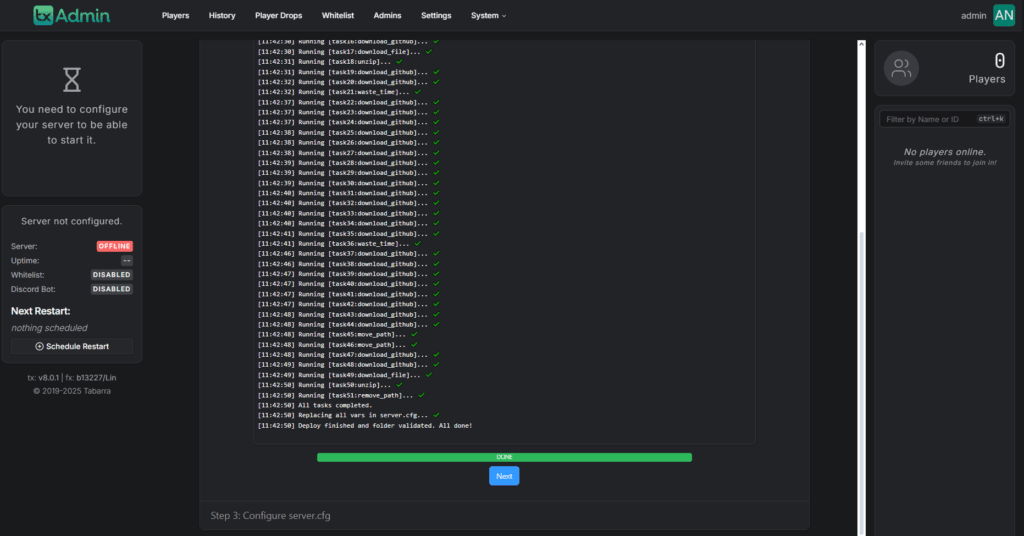Click the Schedule Restart button
Screen dimensions: 1024x536
pyautogui.click(x=71, y=346)
